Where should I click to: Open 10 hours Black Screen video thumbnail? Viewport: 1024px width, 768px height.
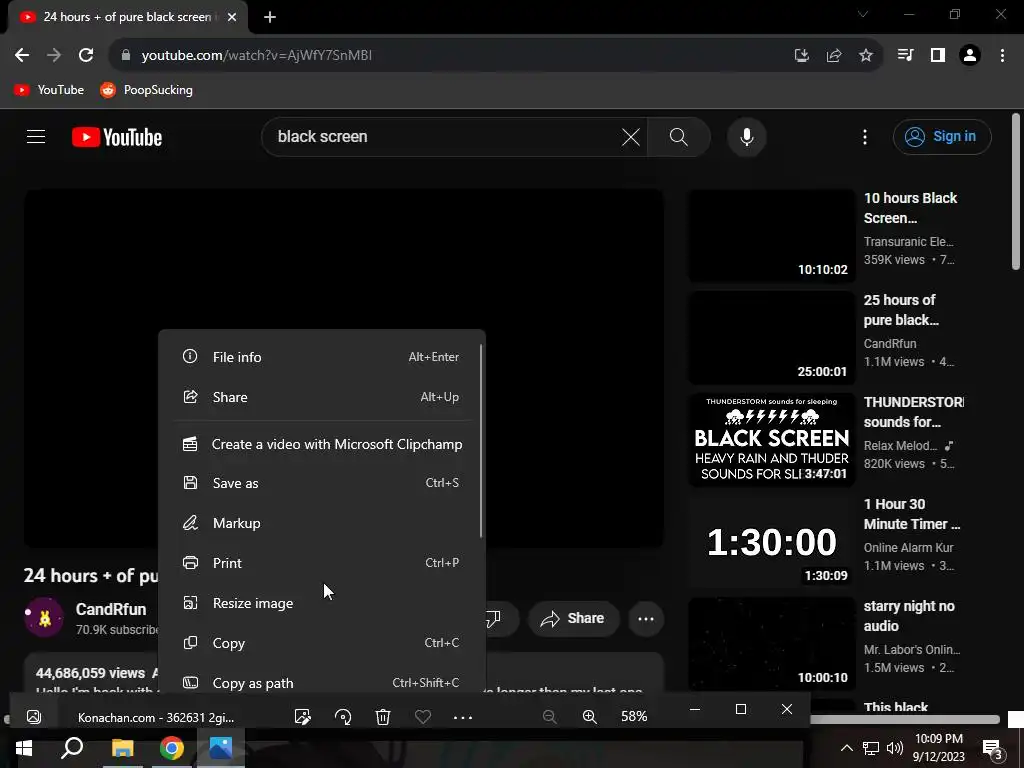(771, 236)
